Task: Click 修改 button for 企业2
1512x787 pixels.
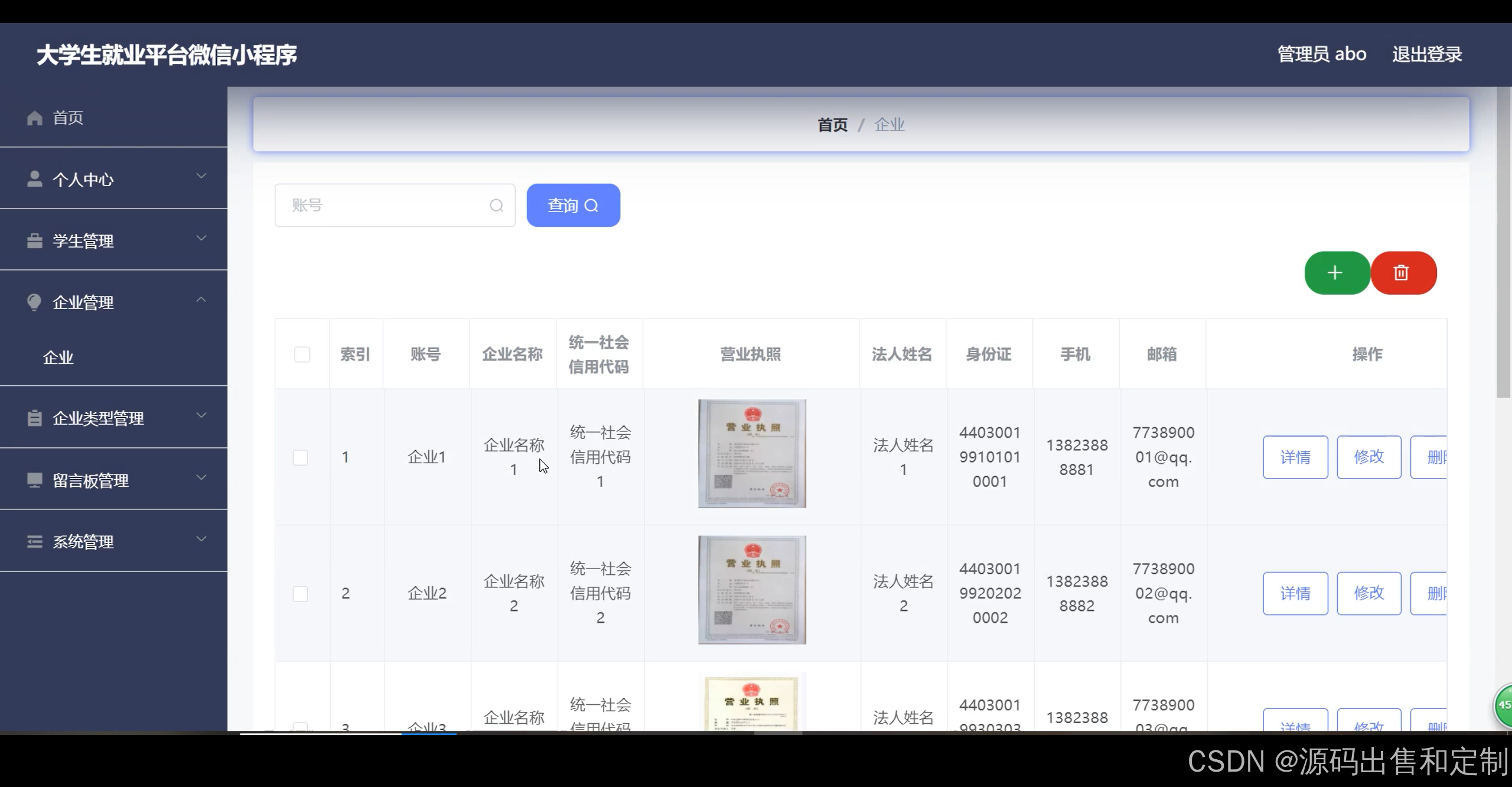Action: [1369, 593]
